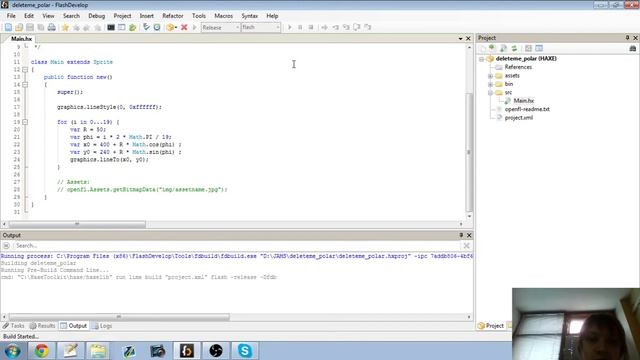The image size is (640, 360).
Task: Open the Syntax menu
Action: (x=249, y=16)
